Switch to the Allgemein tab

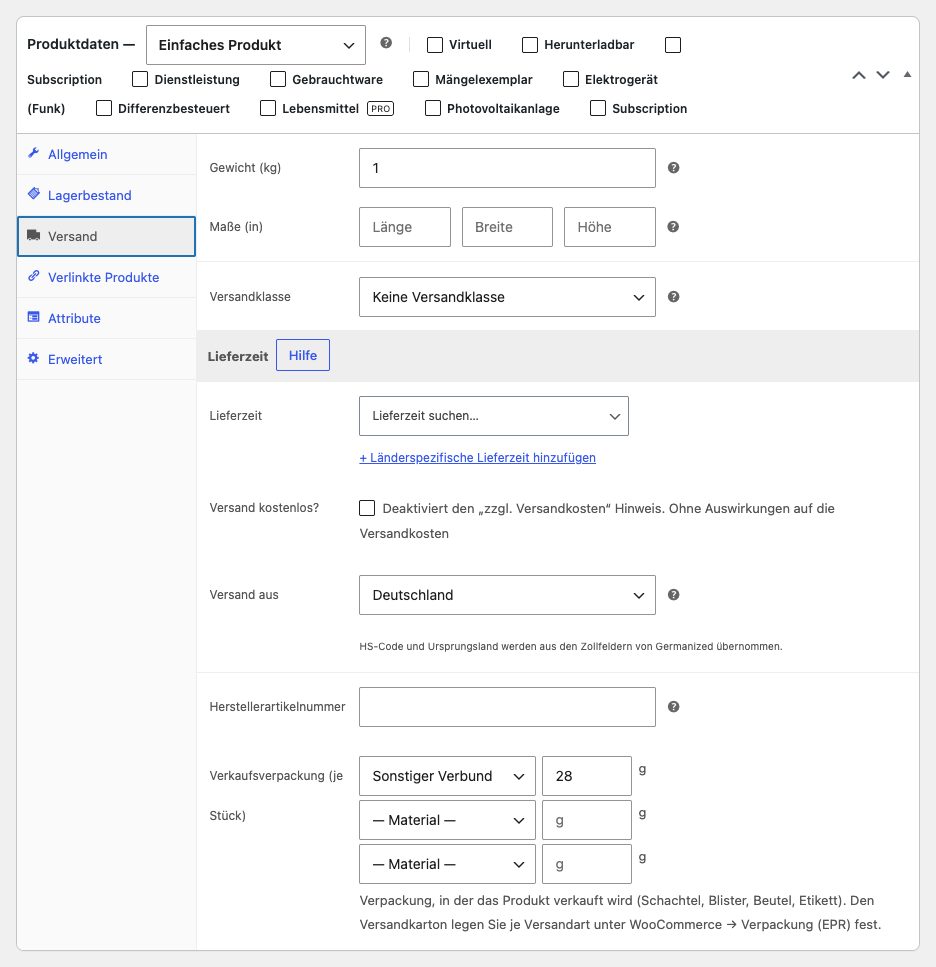106,154
